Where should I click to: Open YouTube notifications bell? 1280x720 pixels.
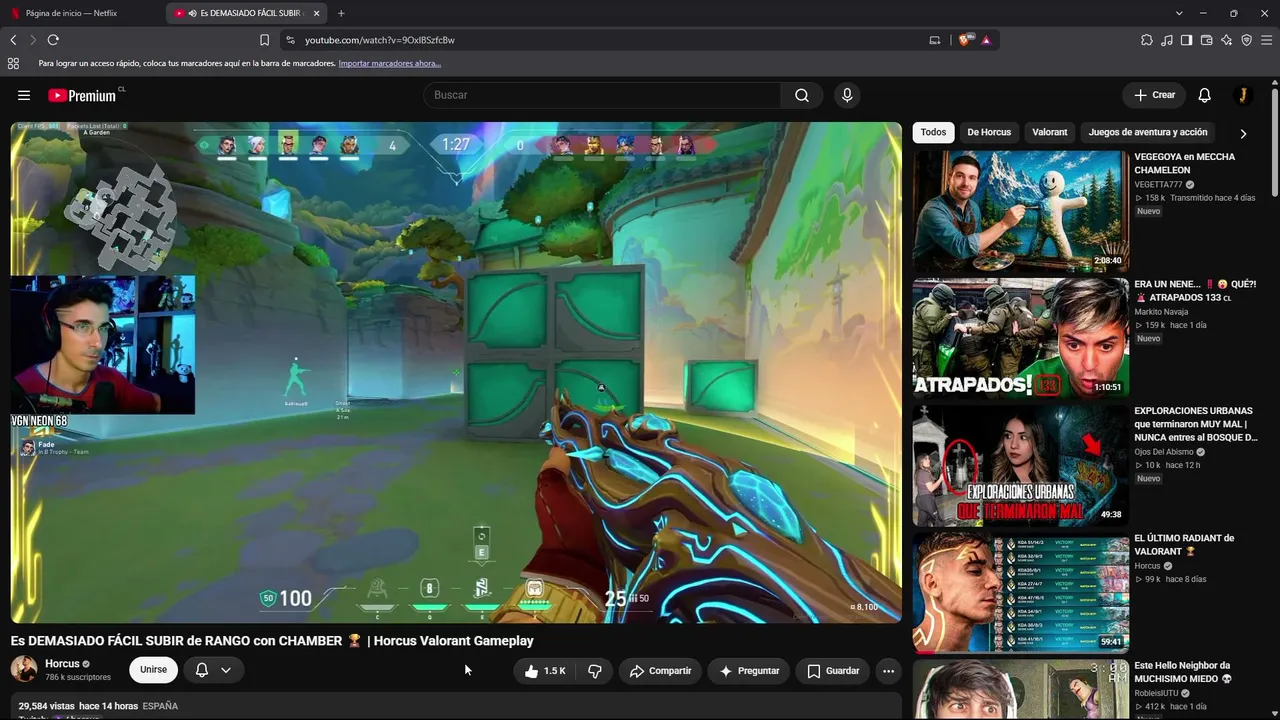(1205, 95)
